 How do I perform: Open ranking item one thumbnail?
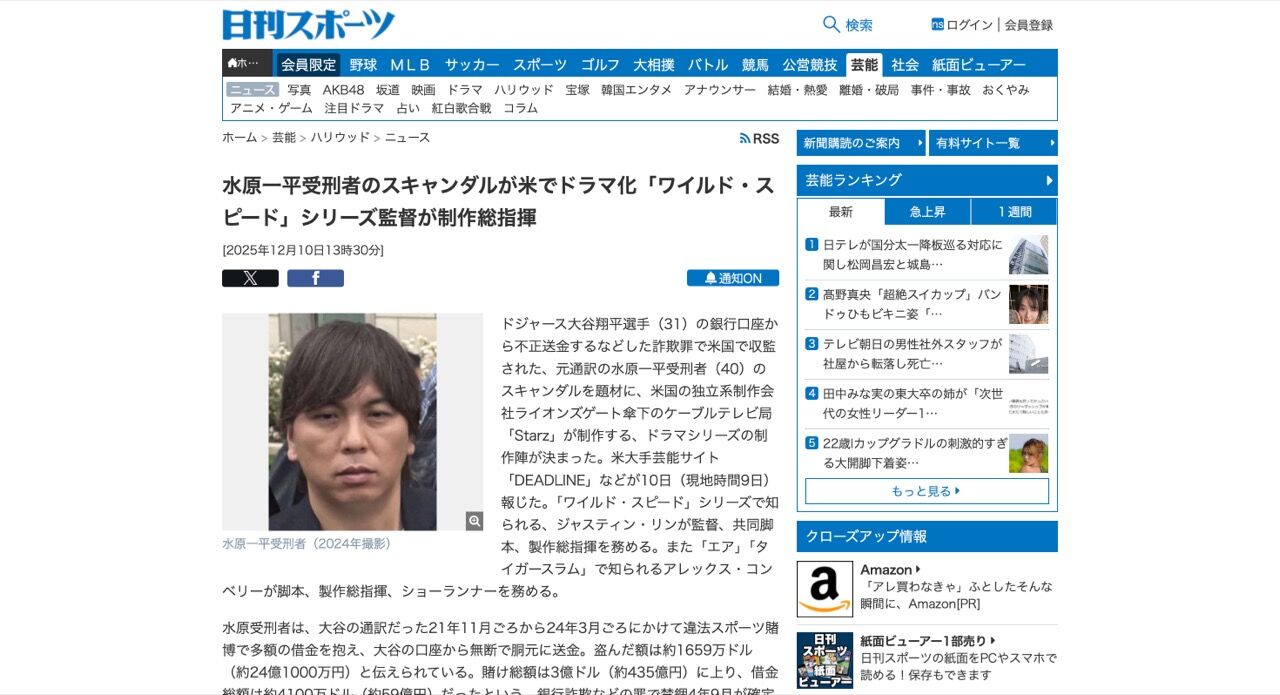1029,255
